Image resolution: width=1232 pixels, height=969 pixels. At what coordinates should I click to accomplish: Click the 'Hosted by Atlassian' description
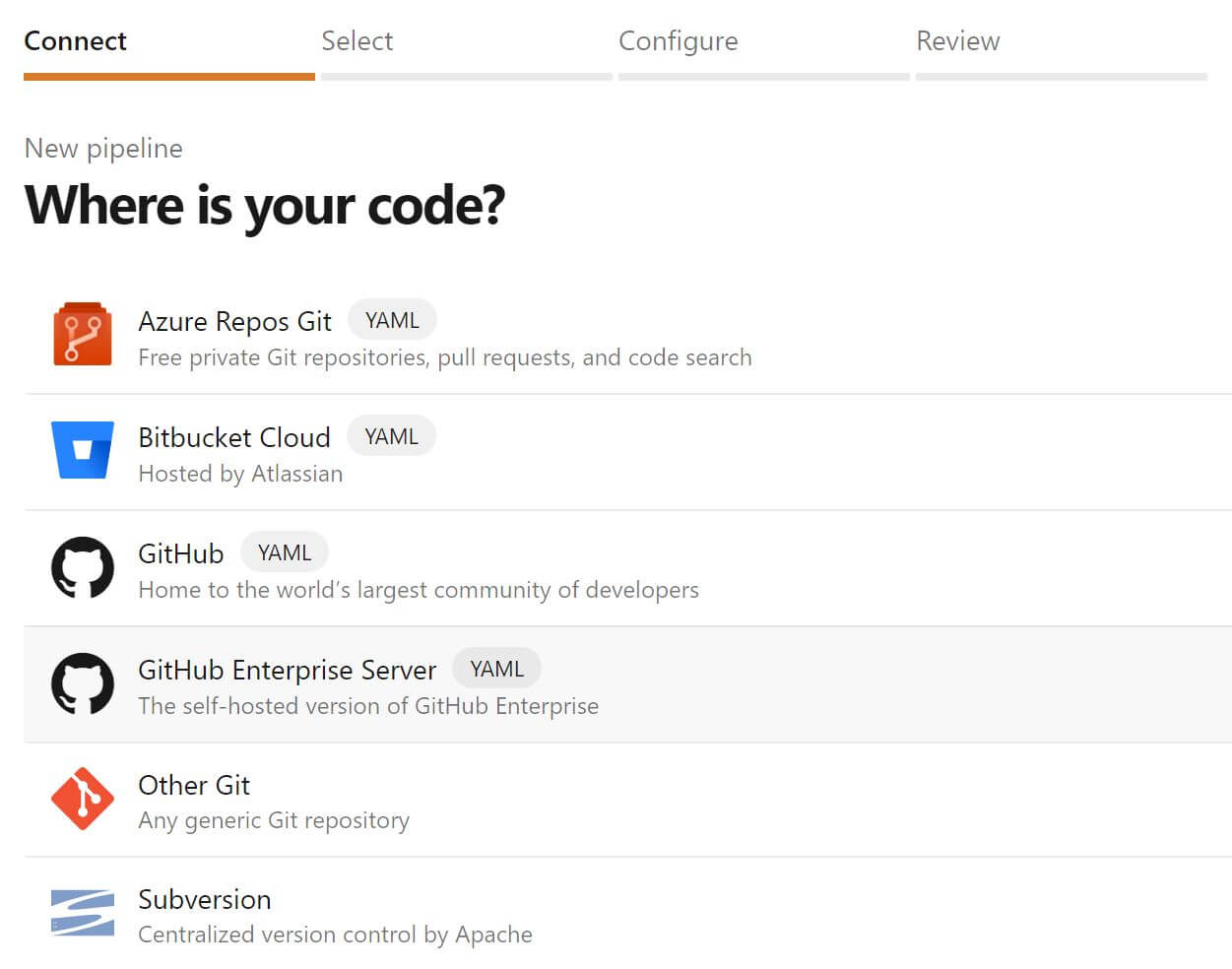coord(241,474)
